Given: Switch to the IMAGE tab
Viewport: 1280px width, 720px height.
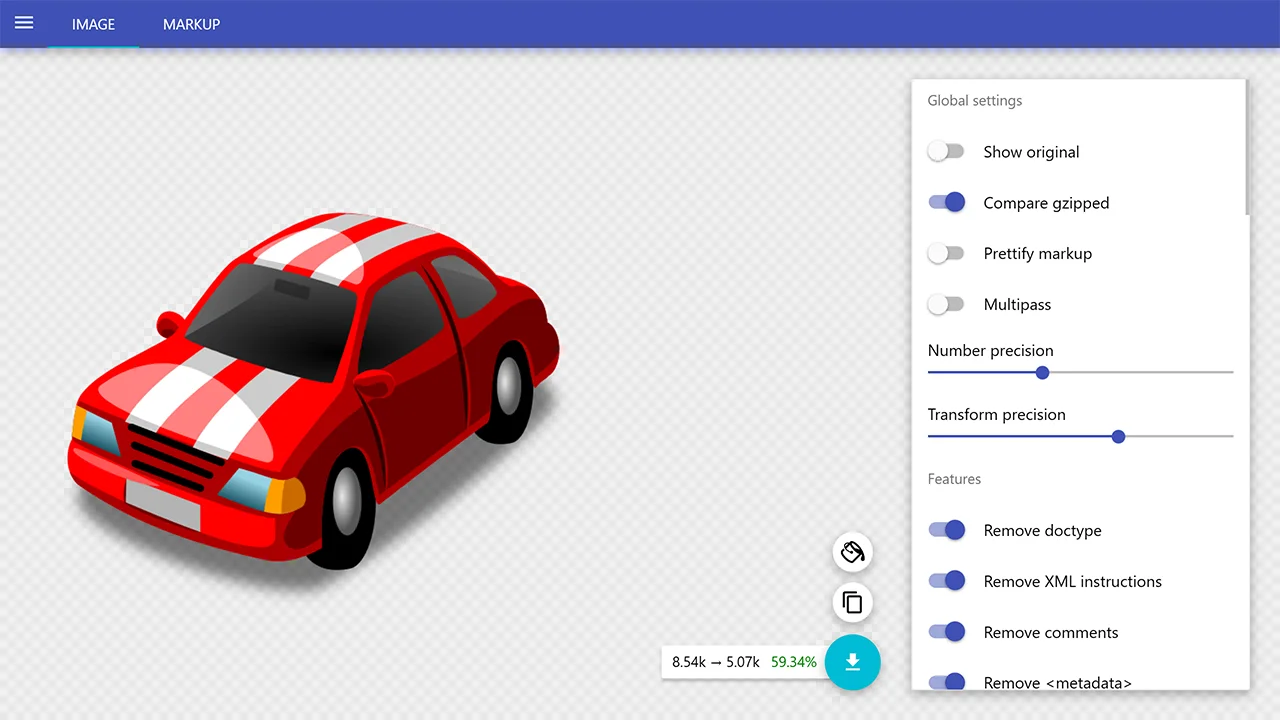Looking at the screenshot, I should pyautogui.click(x=93, y=24).
